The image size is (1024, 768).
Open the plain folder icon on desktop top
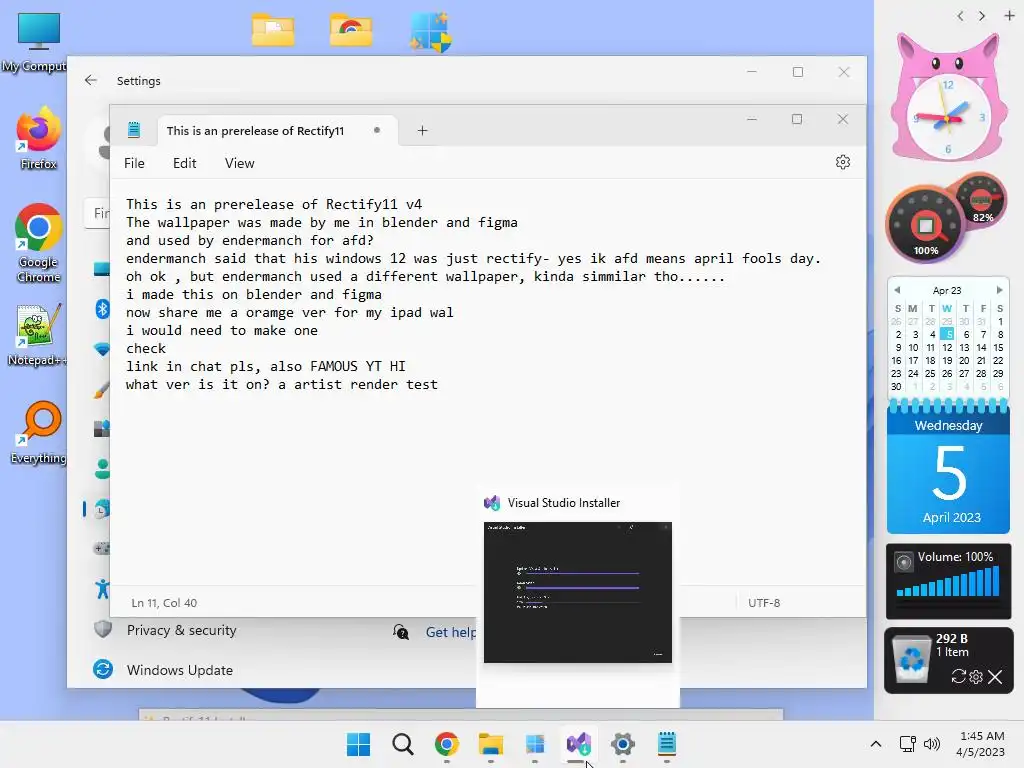click(273, 30)
